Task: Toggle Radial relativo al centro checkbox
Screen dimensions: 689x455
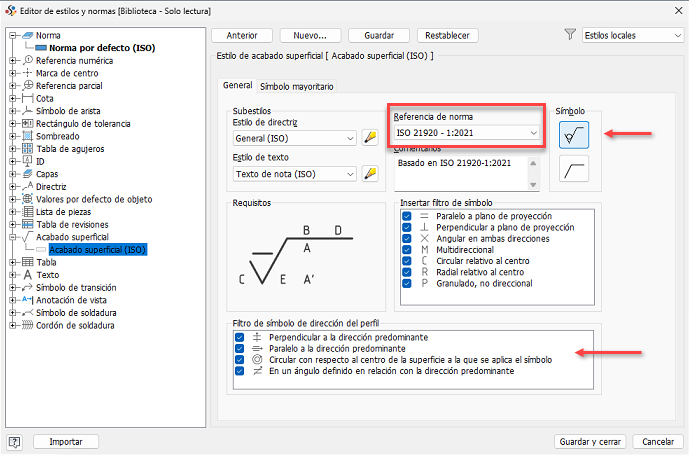Action: pyautogui.click(x=407, y=272)
